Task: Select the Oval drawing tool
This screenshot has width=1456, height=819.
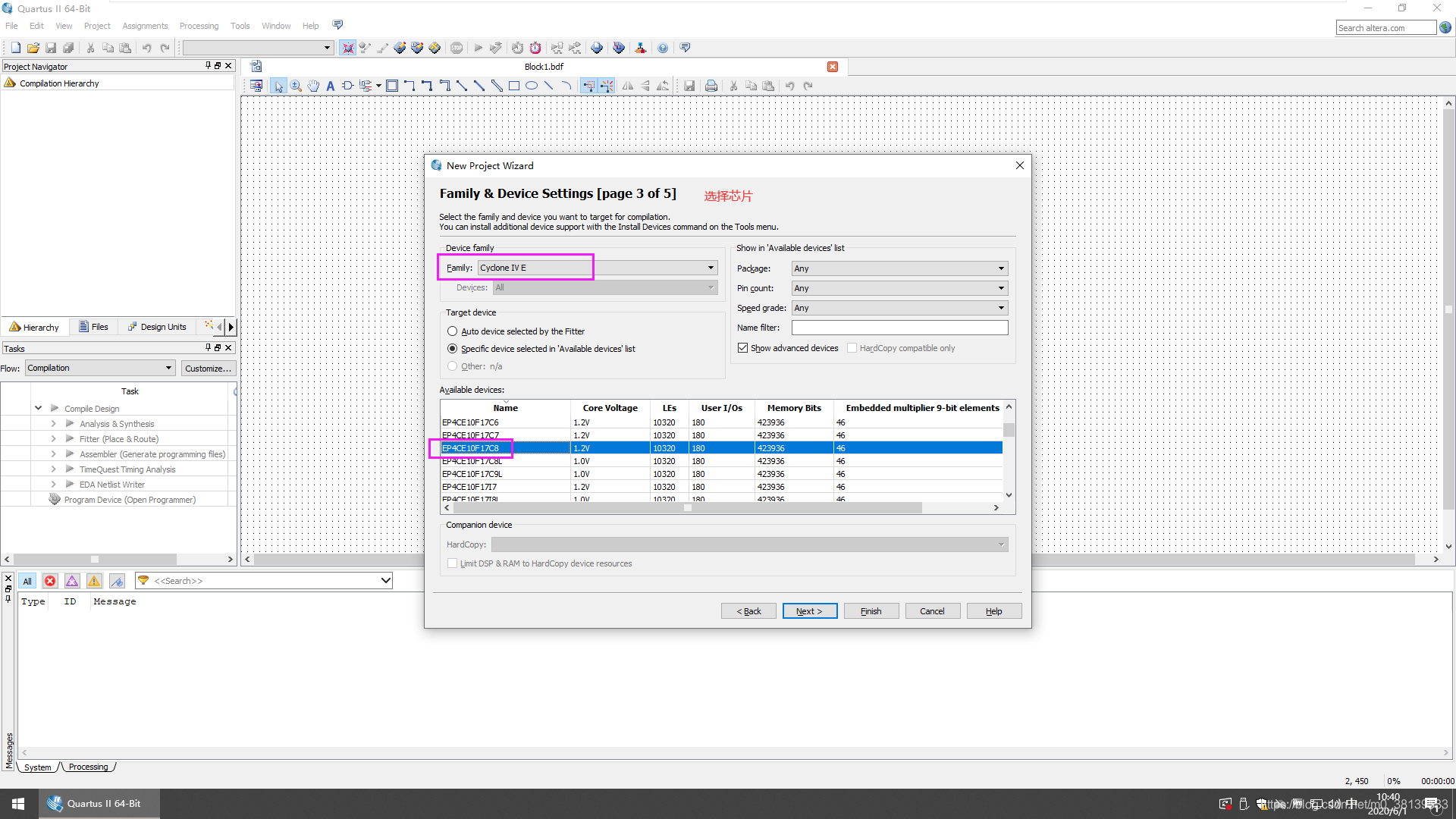Action: pos(532,86)
